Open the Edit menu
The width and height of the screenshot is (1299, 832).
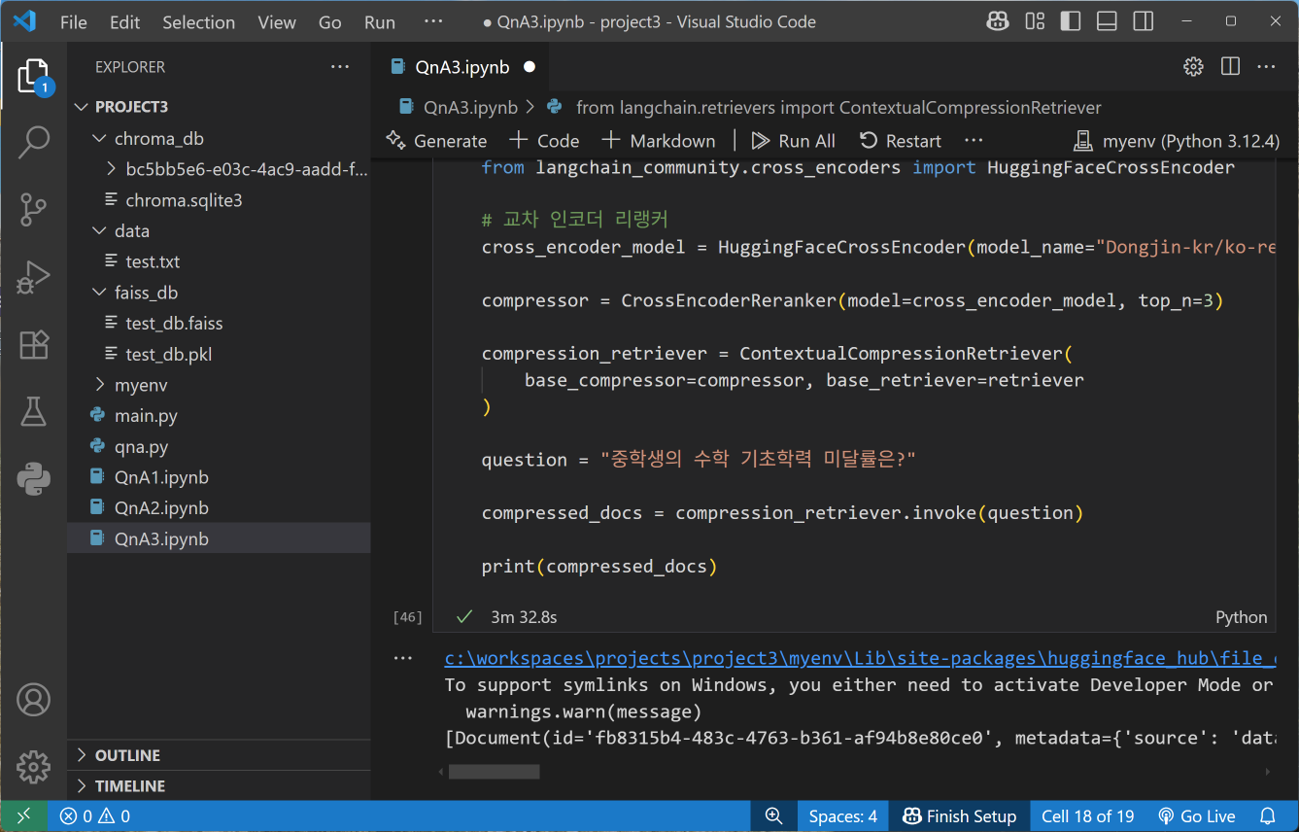(125, 22)
